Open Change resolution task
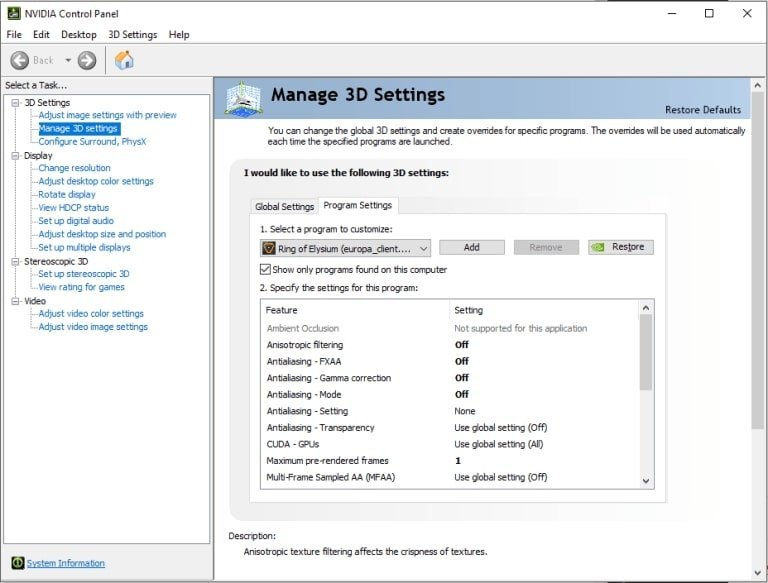This screenshot has height=583, width=768. point(74,168)
